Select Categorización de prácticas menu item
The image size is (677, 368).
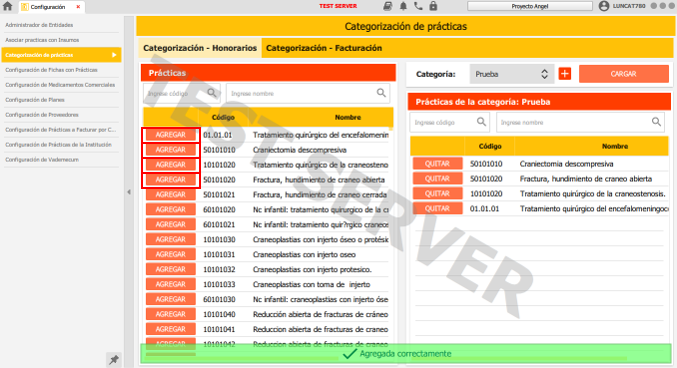tap(61, 55)
